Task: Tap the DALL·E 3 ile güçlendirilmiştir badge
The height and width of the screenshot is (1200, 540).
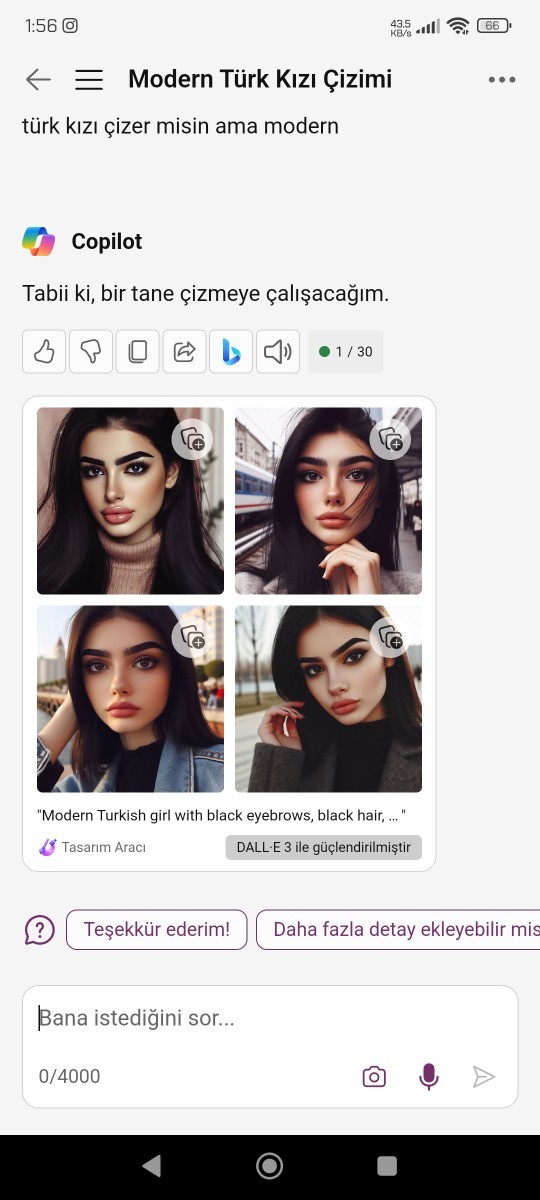Action: coord(323,847)
